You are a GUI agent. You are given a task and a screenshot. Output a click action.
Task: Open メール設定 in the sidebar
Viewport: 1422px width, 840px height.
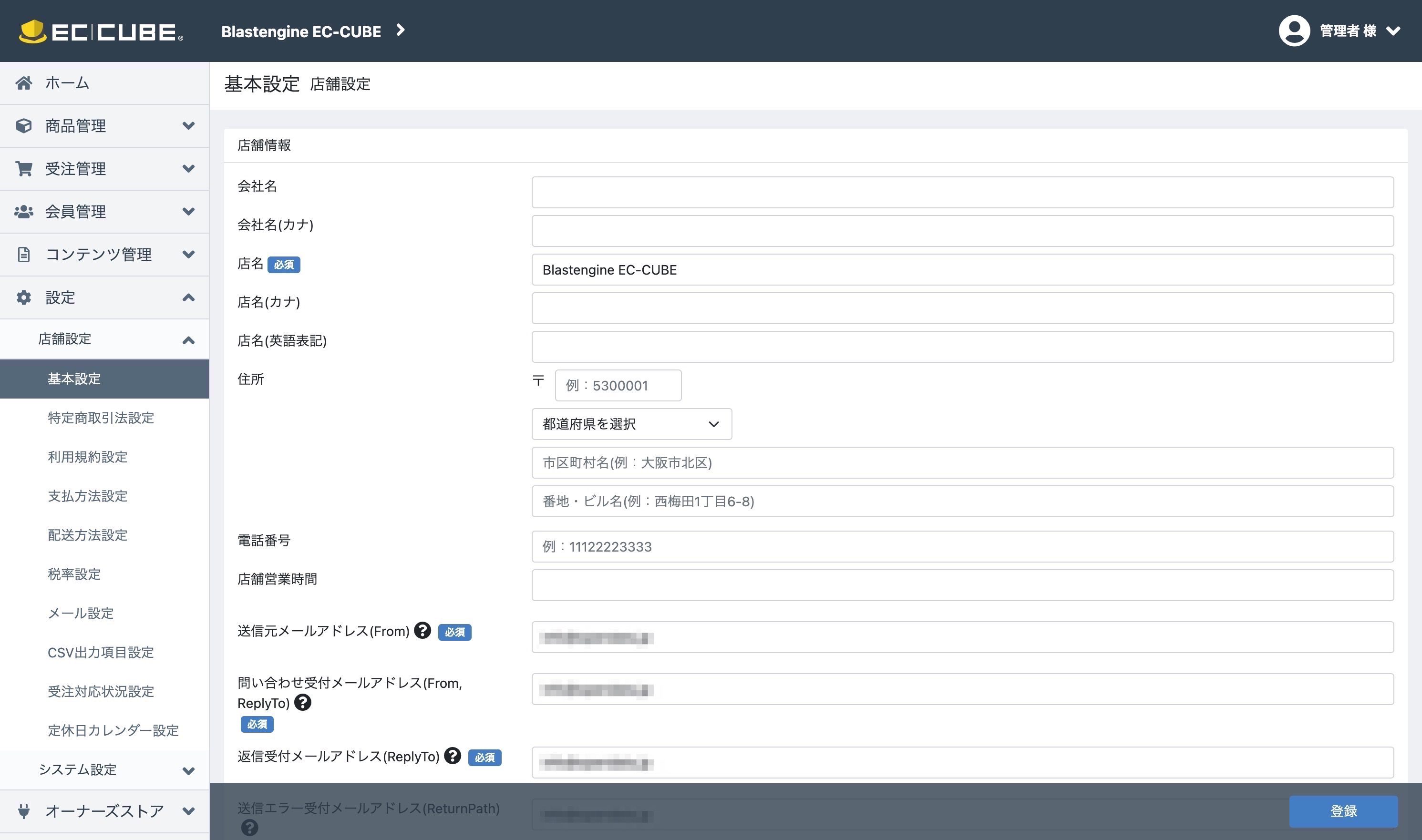(81, 613)
